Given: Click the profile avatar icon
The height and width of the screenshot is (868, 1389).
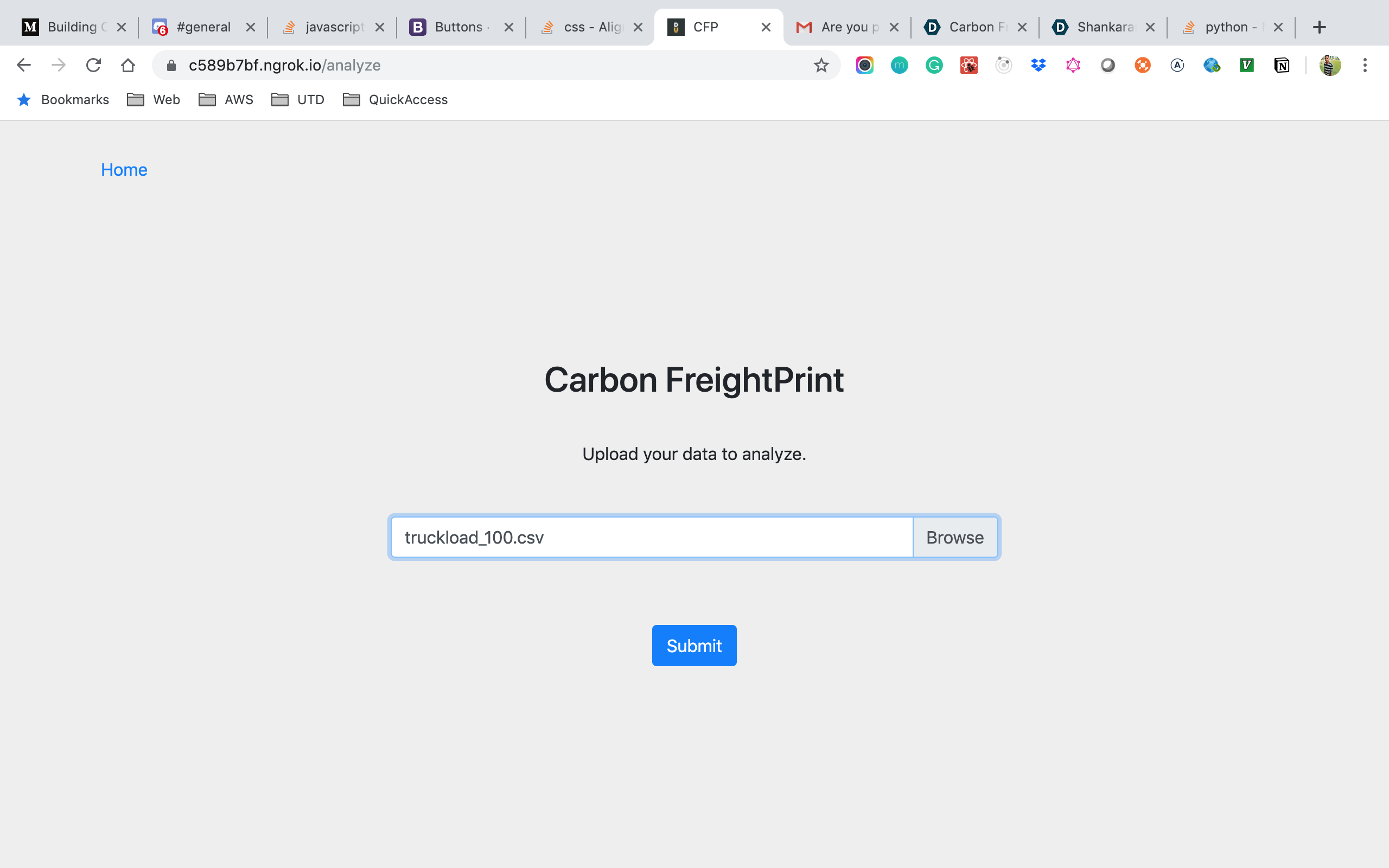Looking at the screenshot, I should coord(1329,66).
